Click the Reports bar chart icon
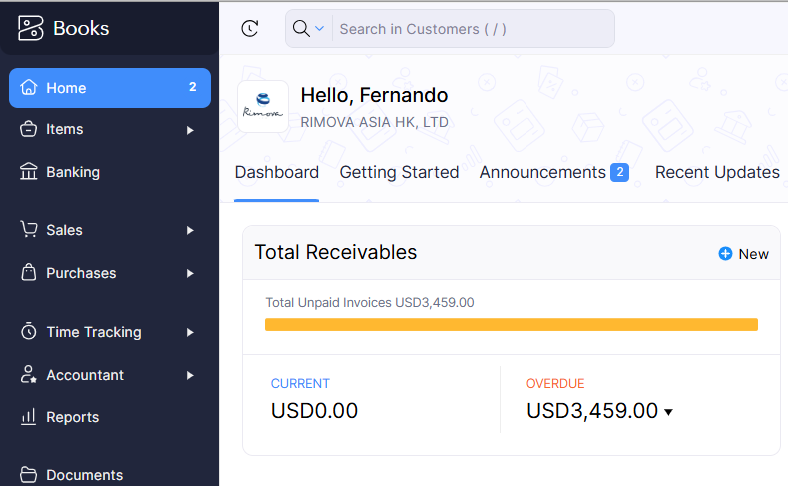This screenshot has width=788, height=486. click(29, 417)
